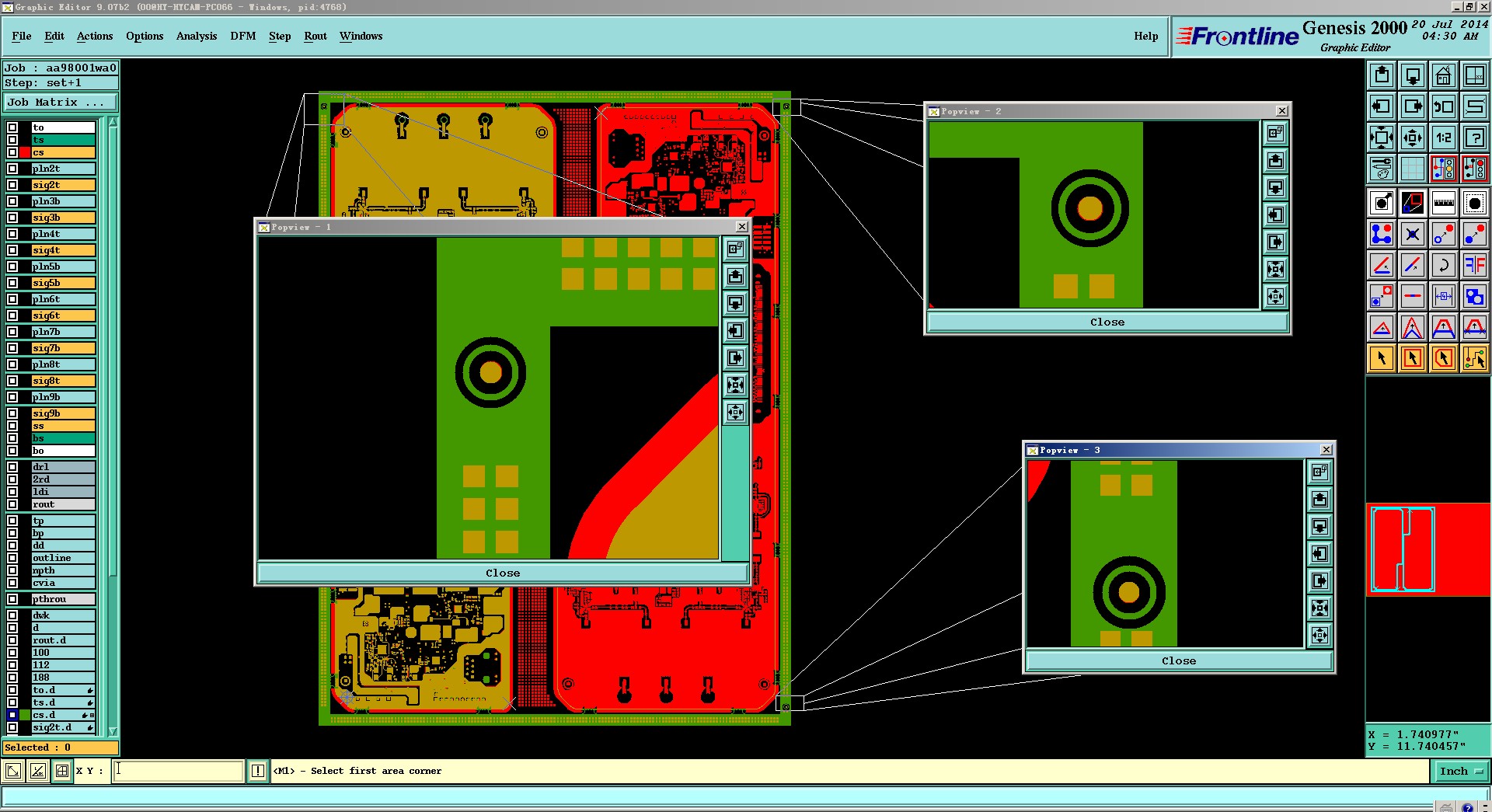
Task: Click the black arrow single-select tool
Action: click(1382, 358)
